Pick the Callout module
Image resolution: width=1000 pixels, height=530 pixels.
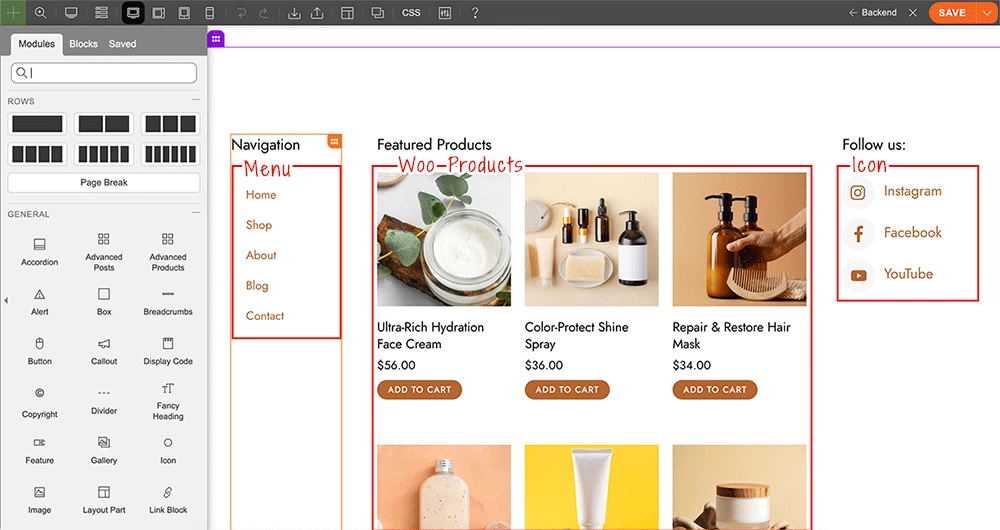pos(104,350)
